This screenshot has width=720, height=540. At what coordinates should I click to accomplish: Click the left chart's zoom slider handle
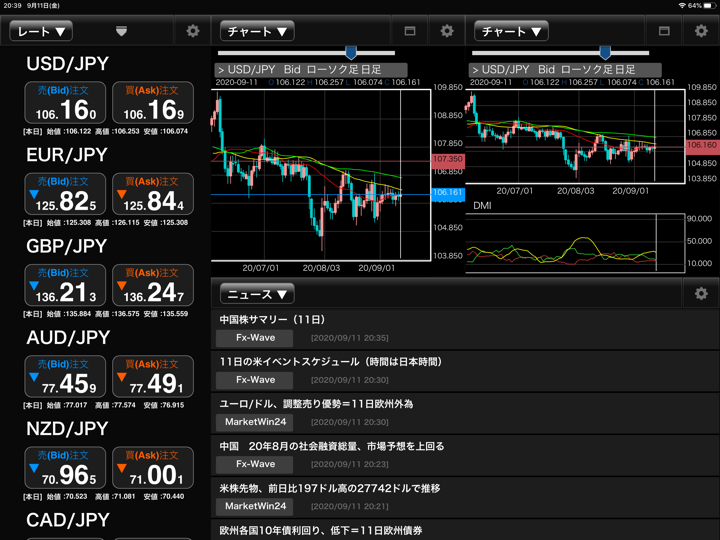351,52
